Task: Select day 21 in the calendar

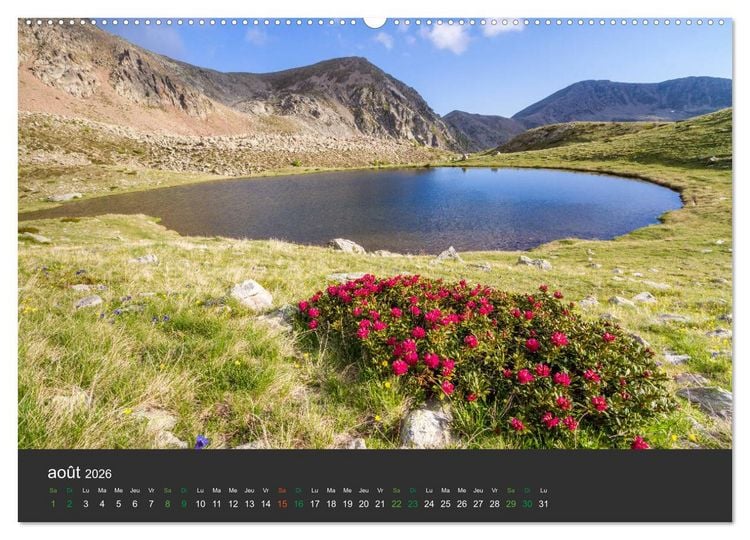Action: point(380,504)
